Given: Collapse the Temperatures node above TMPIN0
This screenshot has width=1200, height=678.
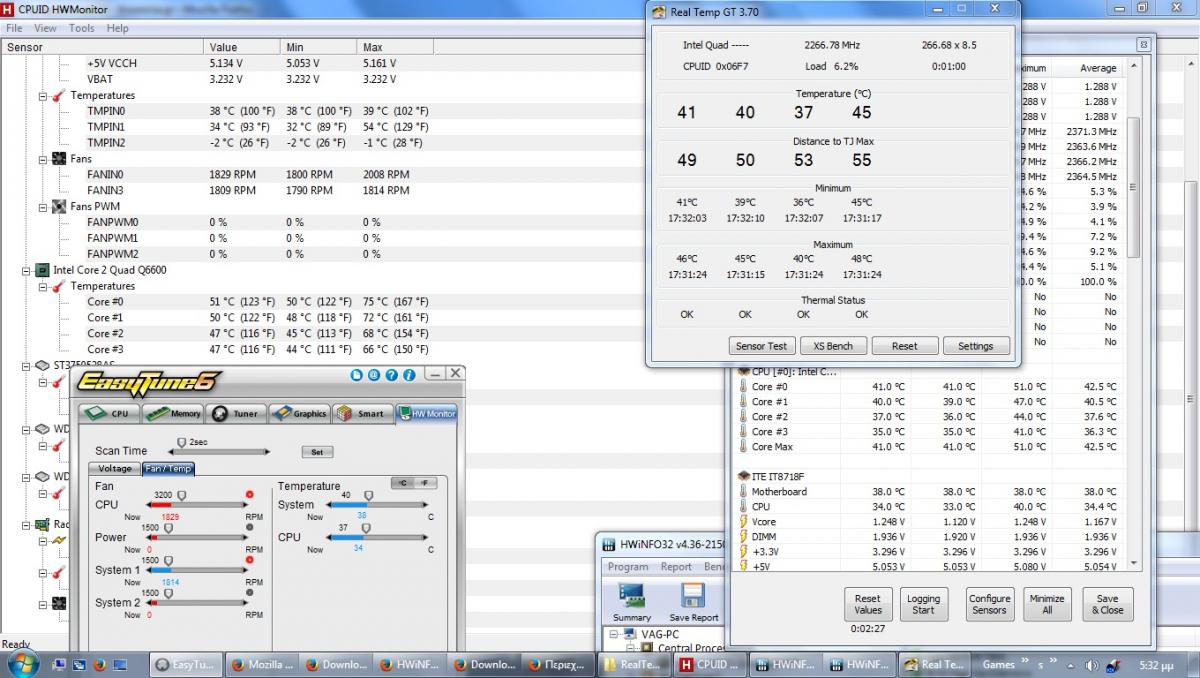Looking at the screenshot, I should coord(43,95).
